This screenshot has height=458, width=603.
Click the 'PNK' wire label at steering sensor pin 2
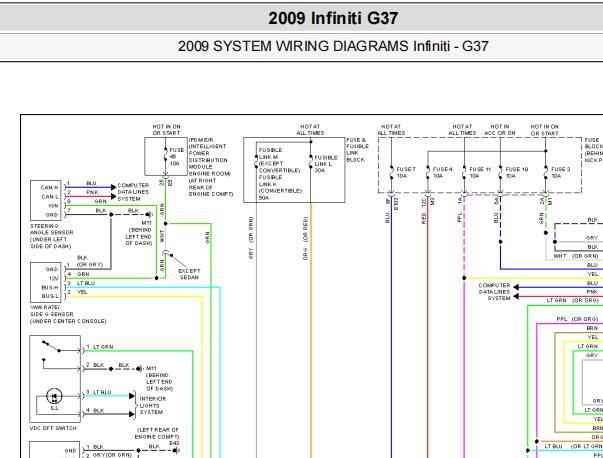(x=92, y=192)
